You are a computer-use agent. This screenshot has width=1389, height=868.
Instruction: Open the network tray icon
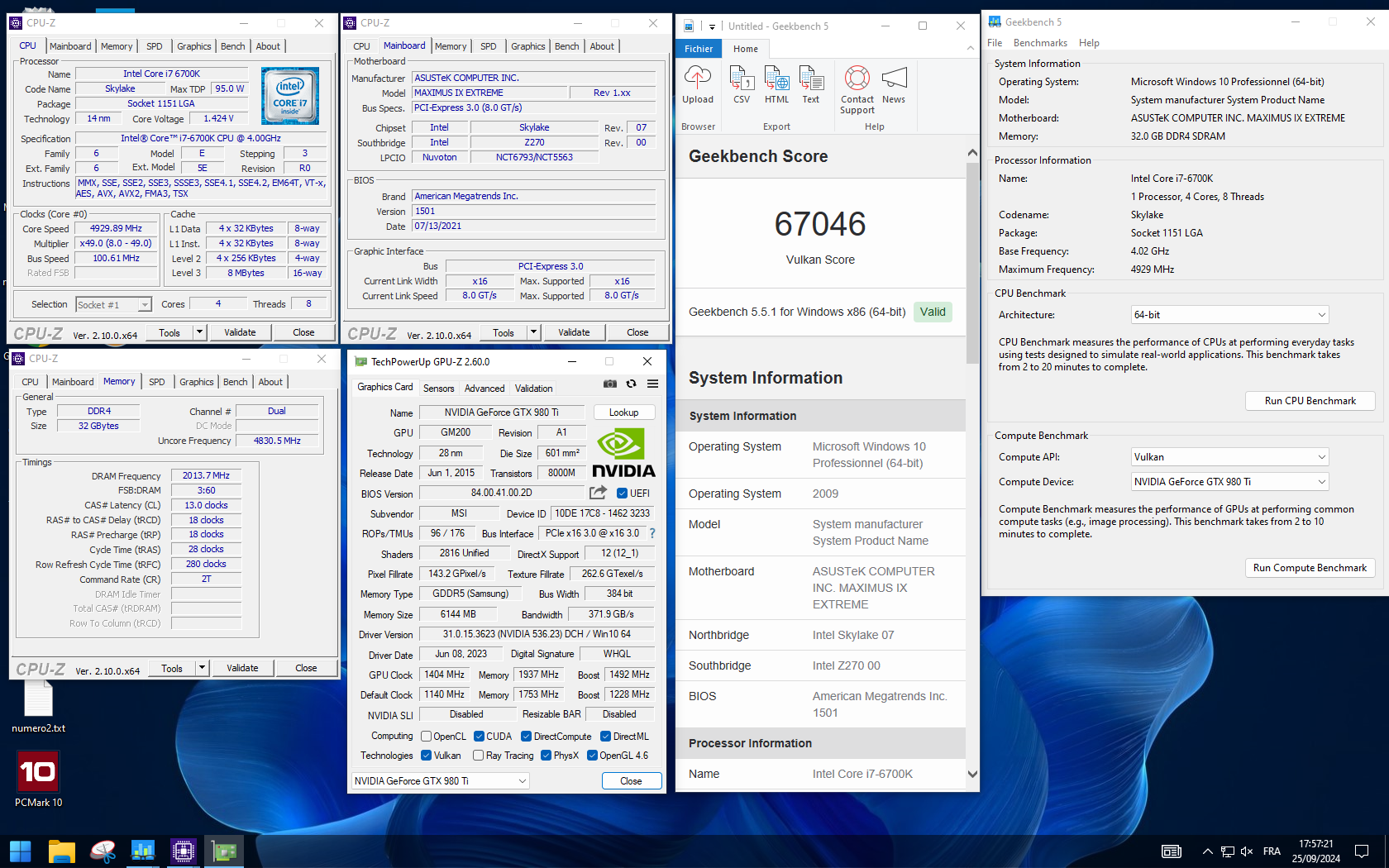coord(1228,851)
